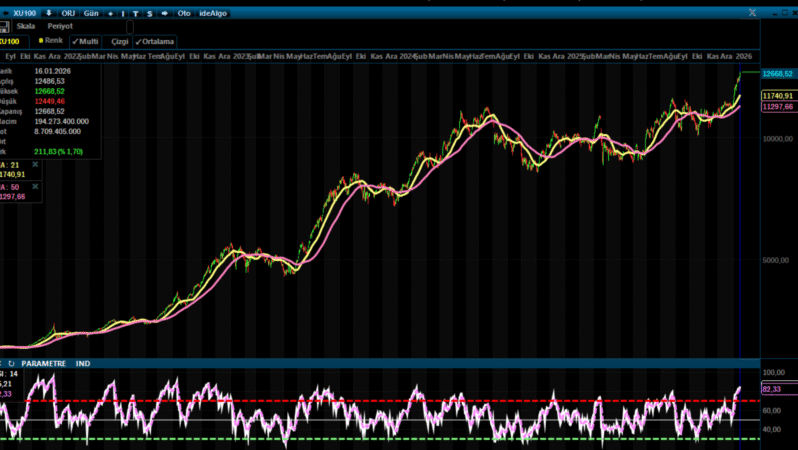
Task: Remove the 50-period moving average indicator
Action: [36, 186]
